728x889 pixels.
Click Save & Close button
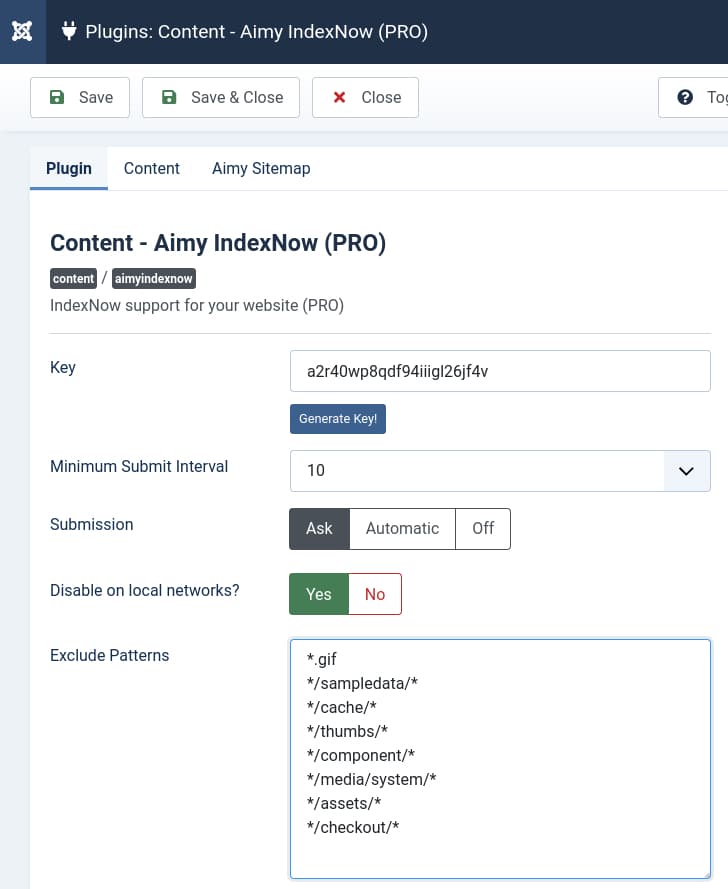[x=221, y=98]
